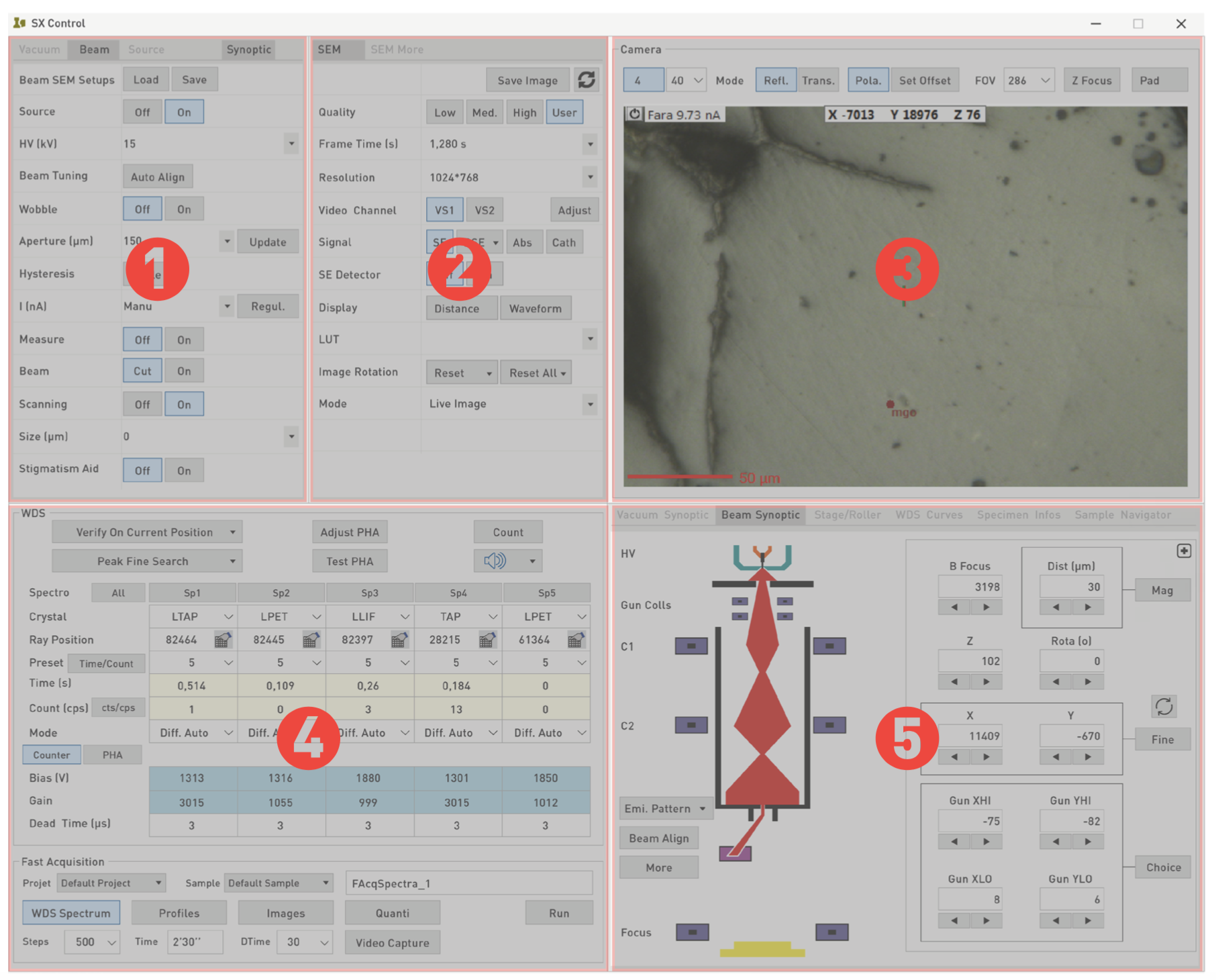Open the HV (kV) dropdown
The height and width of the screenshot is (980, 1216).
click(291, 144)
